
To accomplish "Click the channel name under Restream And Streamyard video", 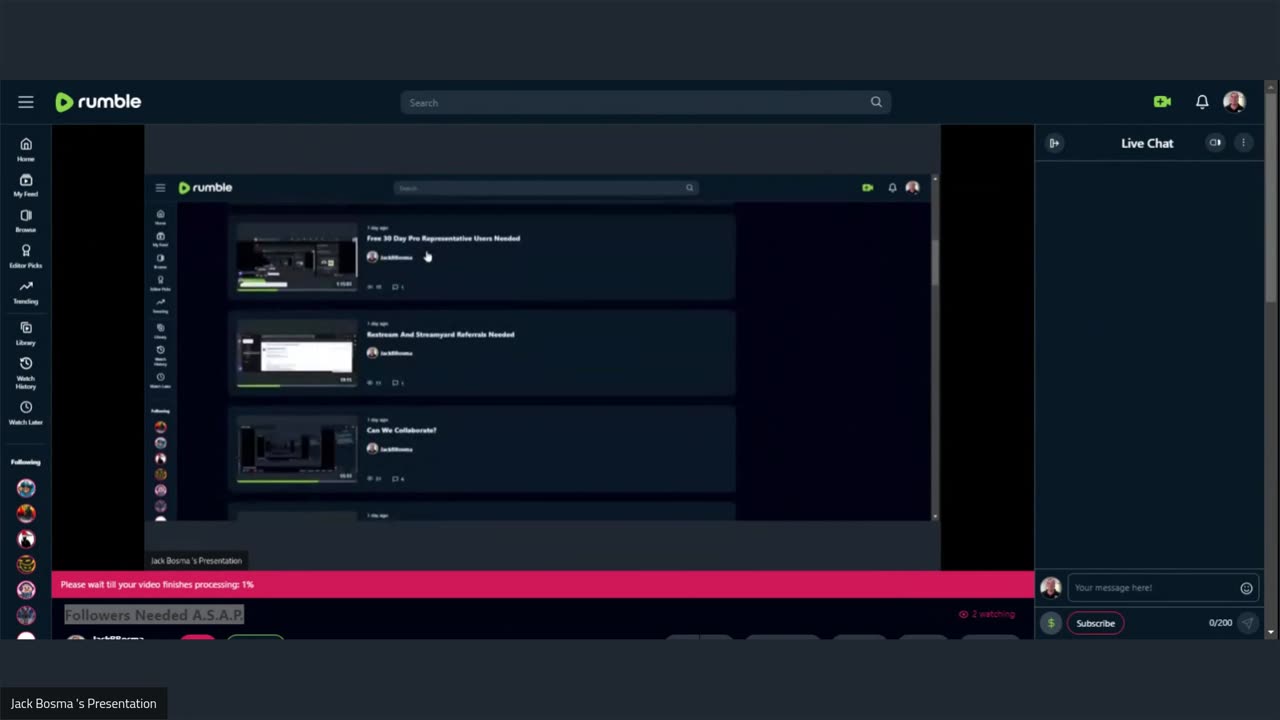I will 396,353.
